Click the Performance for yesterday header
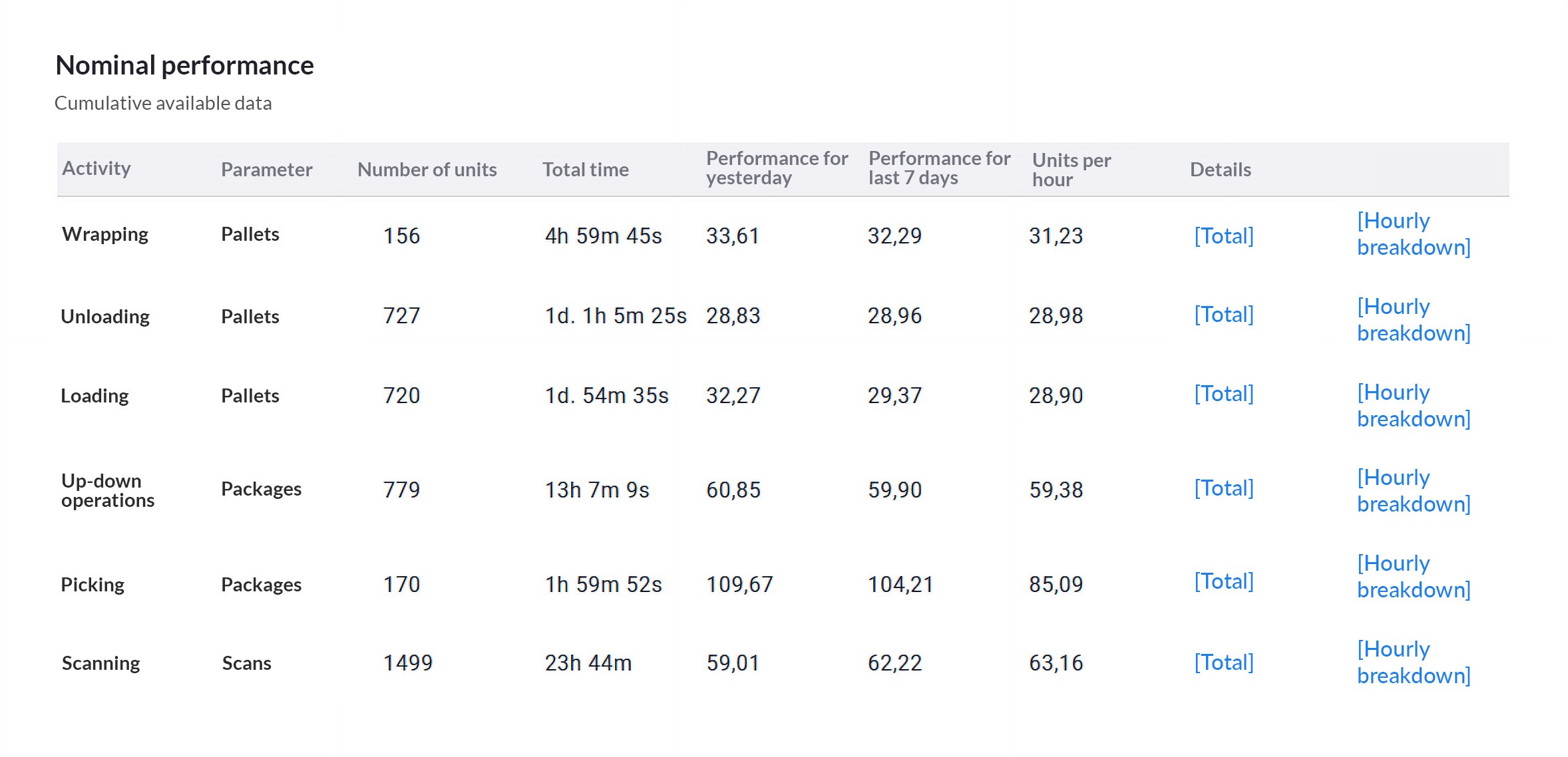Screen dimensions: 1568x757 777,168
